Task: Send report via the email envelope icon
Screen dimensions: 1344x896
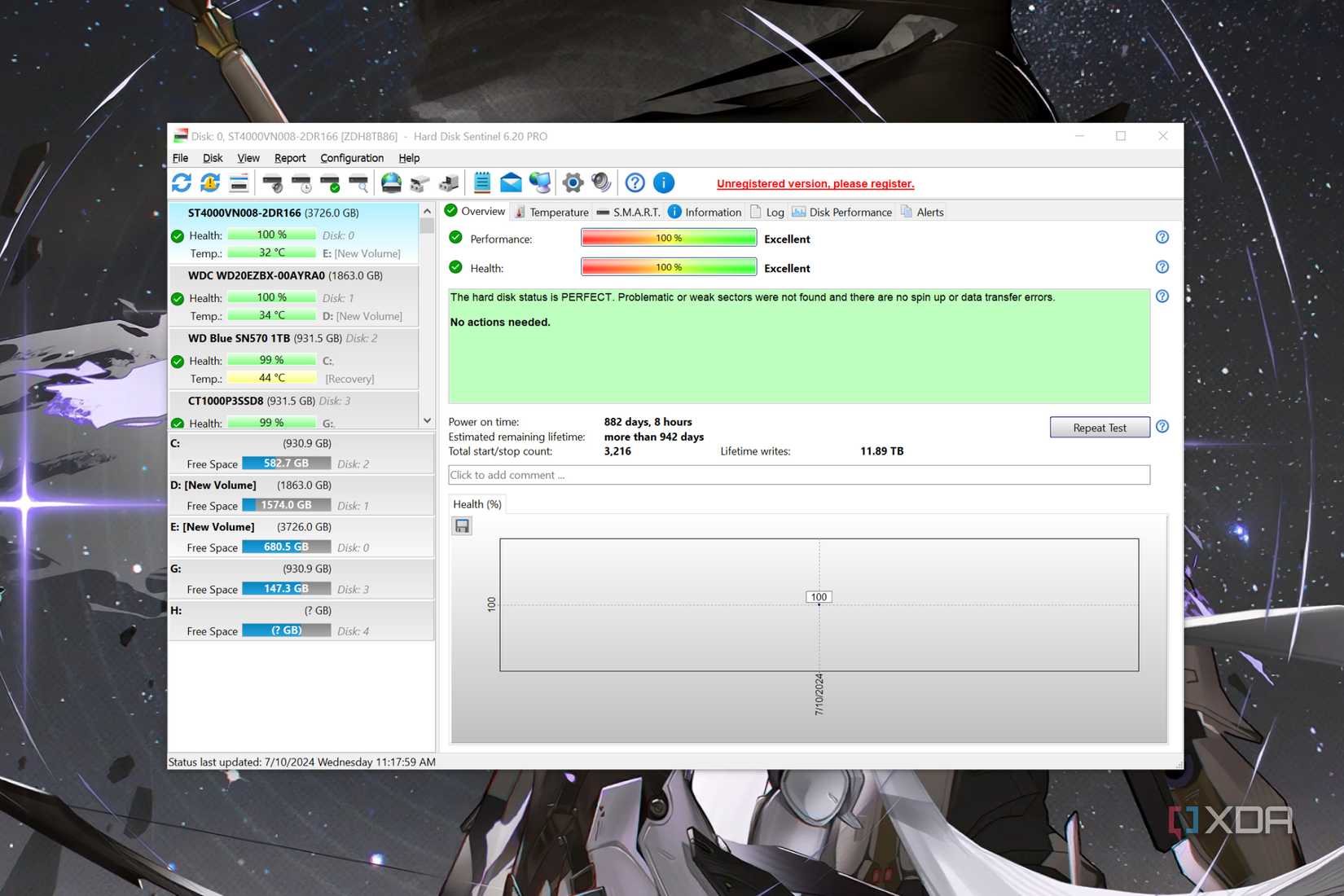Action: coord(511,182)
